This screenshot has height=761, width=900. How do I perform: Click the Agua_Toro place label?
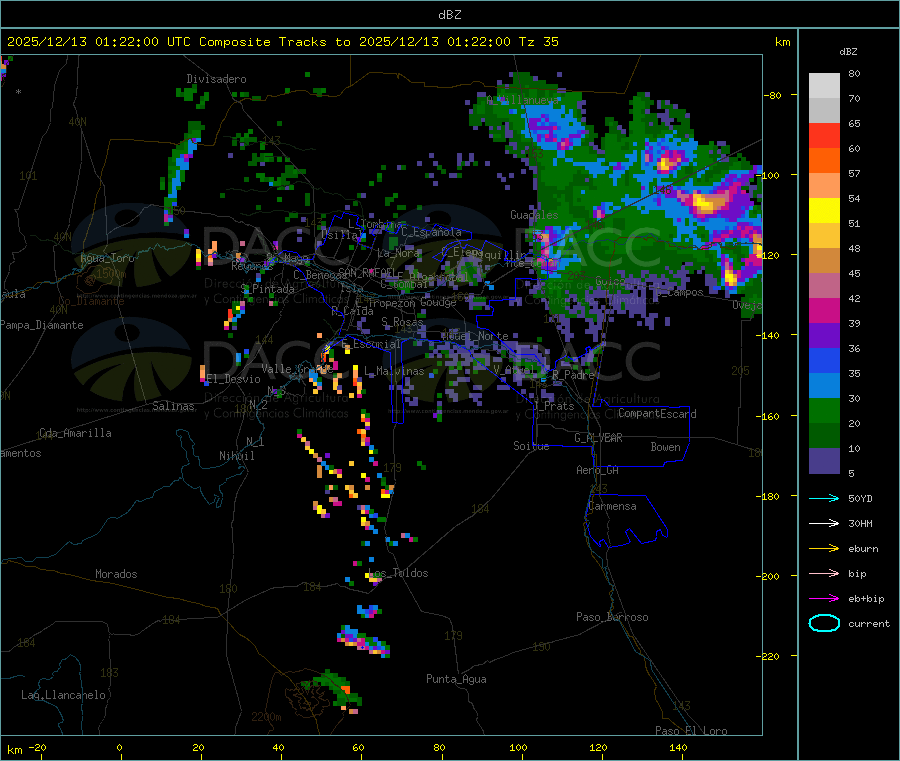[x=107, y=258]
